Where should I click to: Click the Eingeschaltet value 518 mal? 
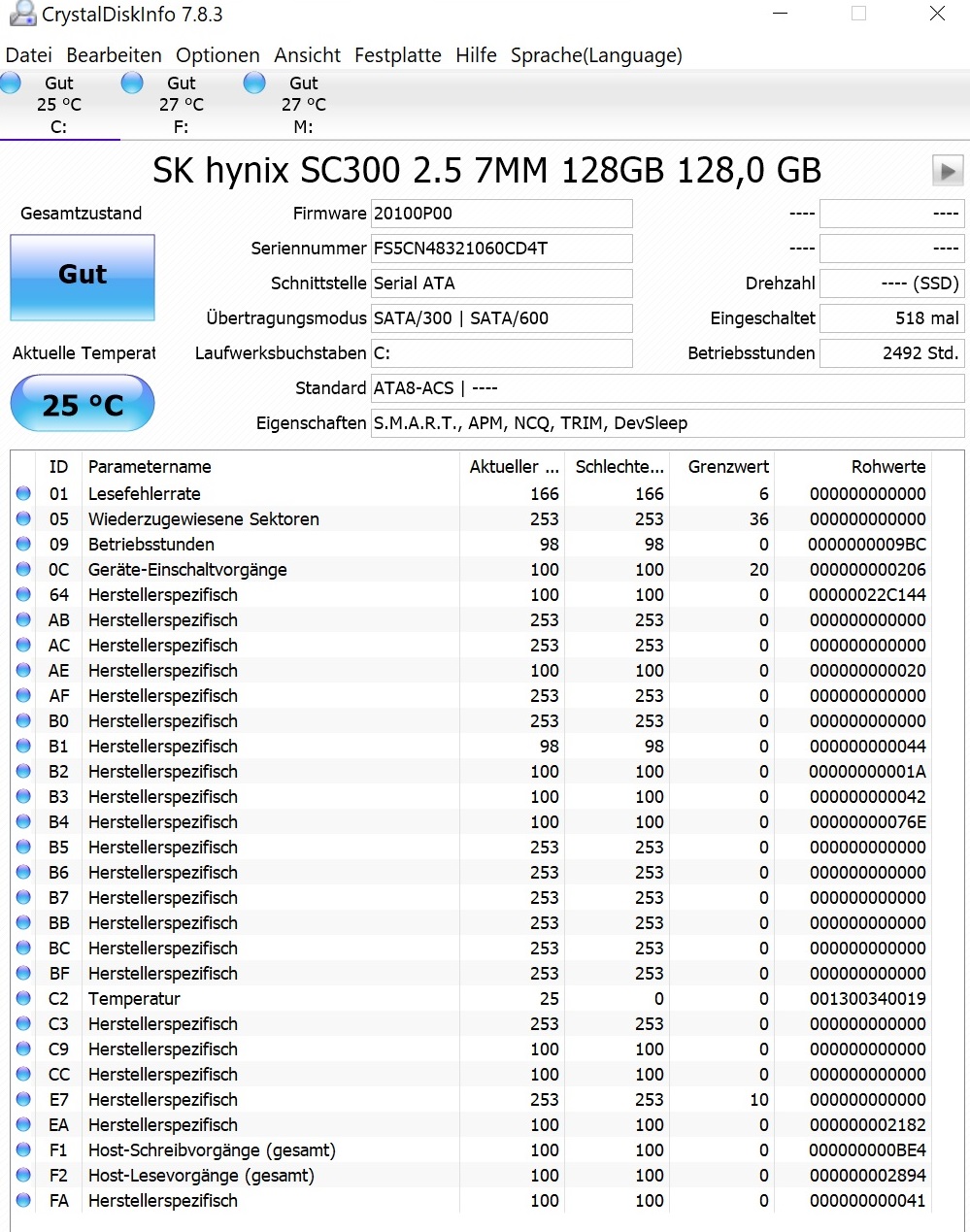[892, 318]
